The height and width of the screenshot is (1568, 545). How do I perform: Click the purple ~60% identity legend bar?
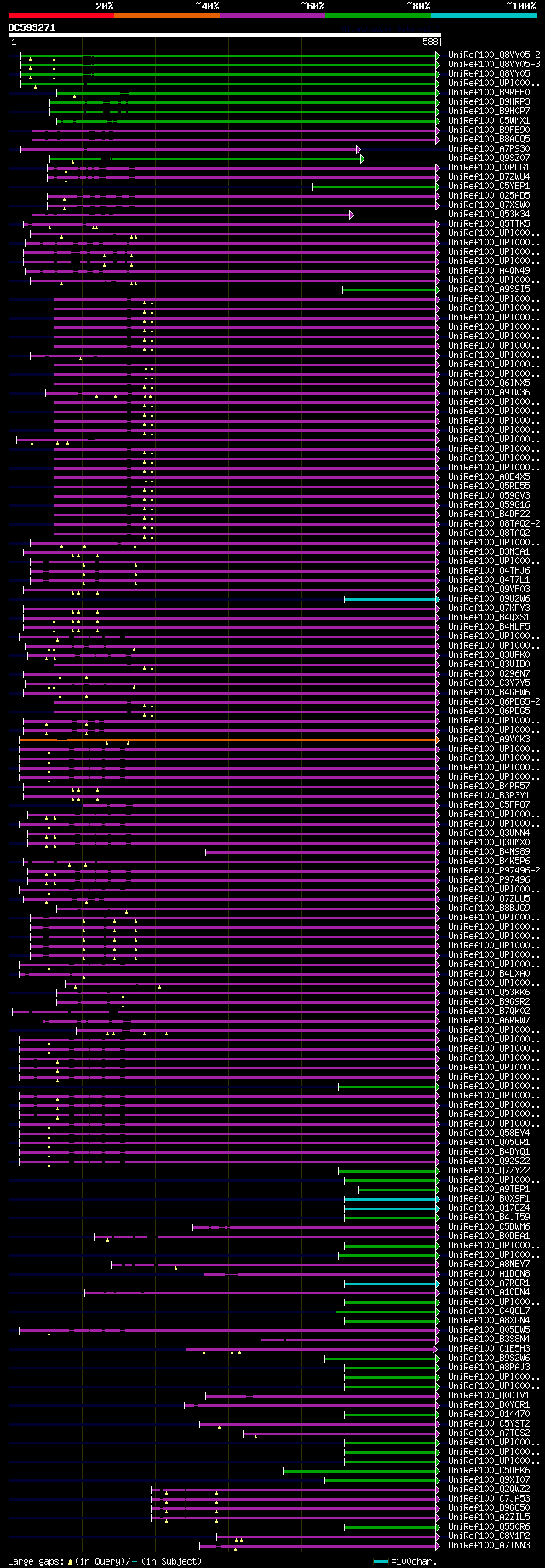point(272,15)
